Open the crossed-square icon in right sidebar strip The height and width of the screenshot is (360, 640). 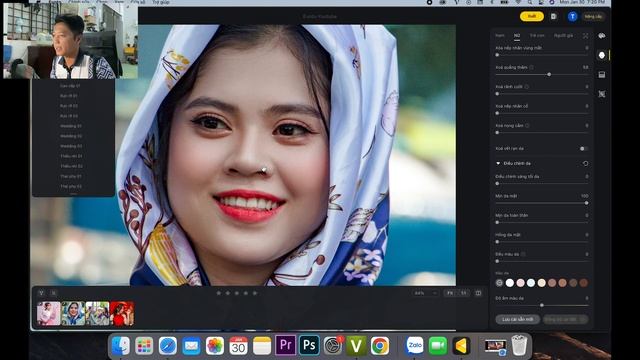point(602,94)
